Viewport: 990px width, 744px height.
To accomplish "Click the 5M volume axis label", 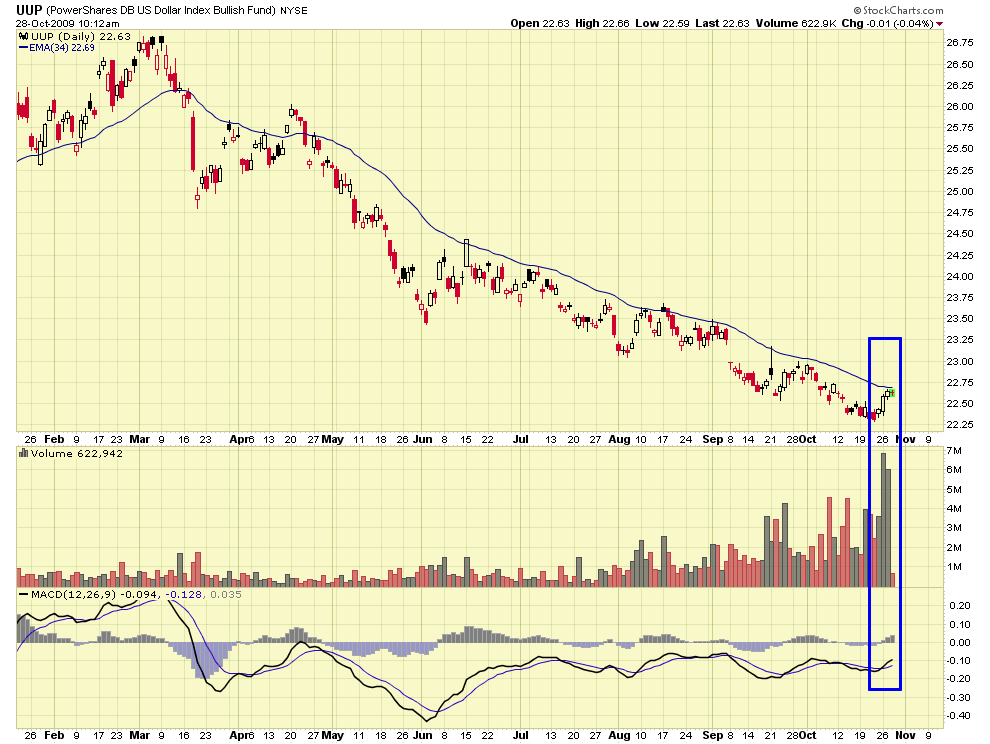I will click(954, 489).
